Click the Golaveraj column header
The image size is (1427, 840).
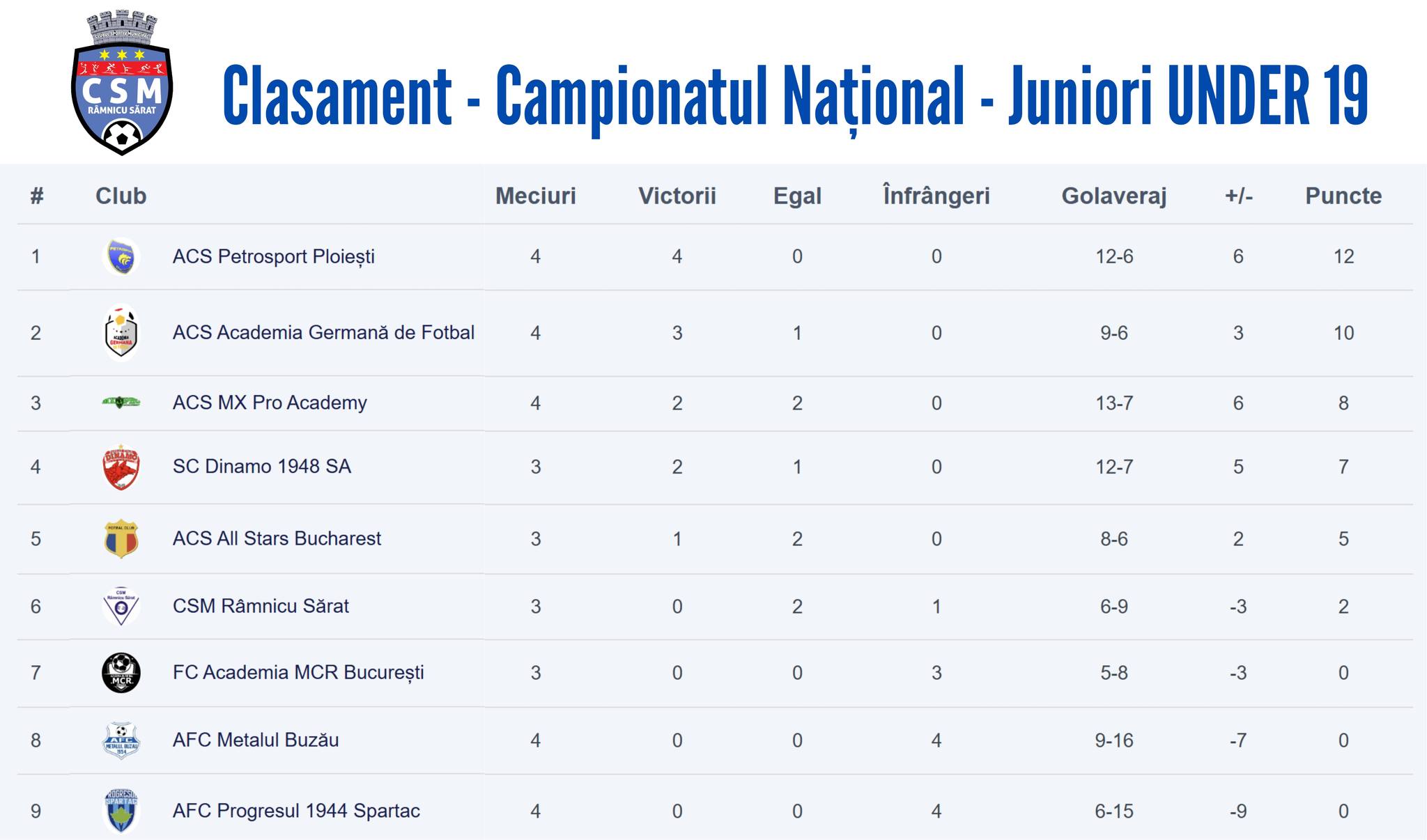(x=1113, y=196)
